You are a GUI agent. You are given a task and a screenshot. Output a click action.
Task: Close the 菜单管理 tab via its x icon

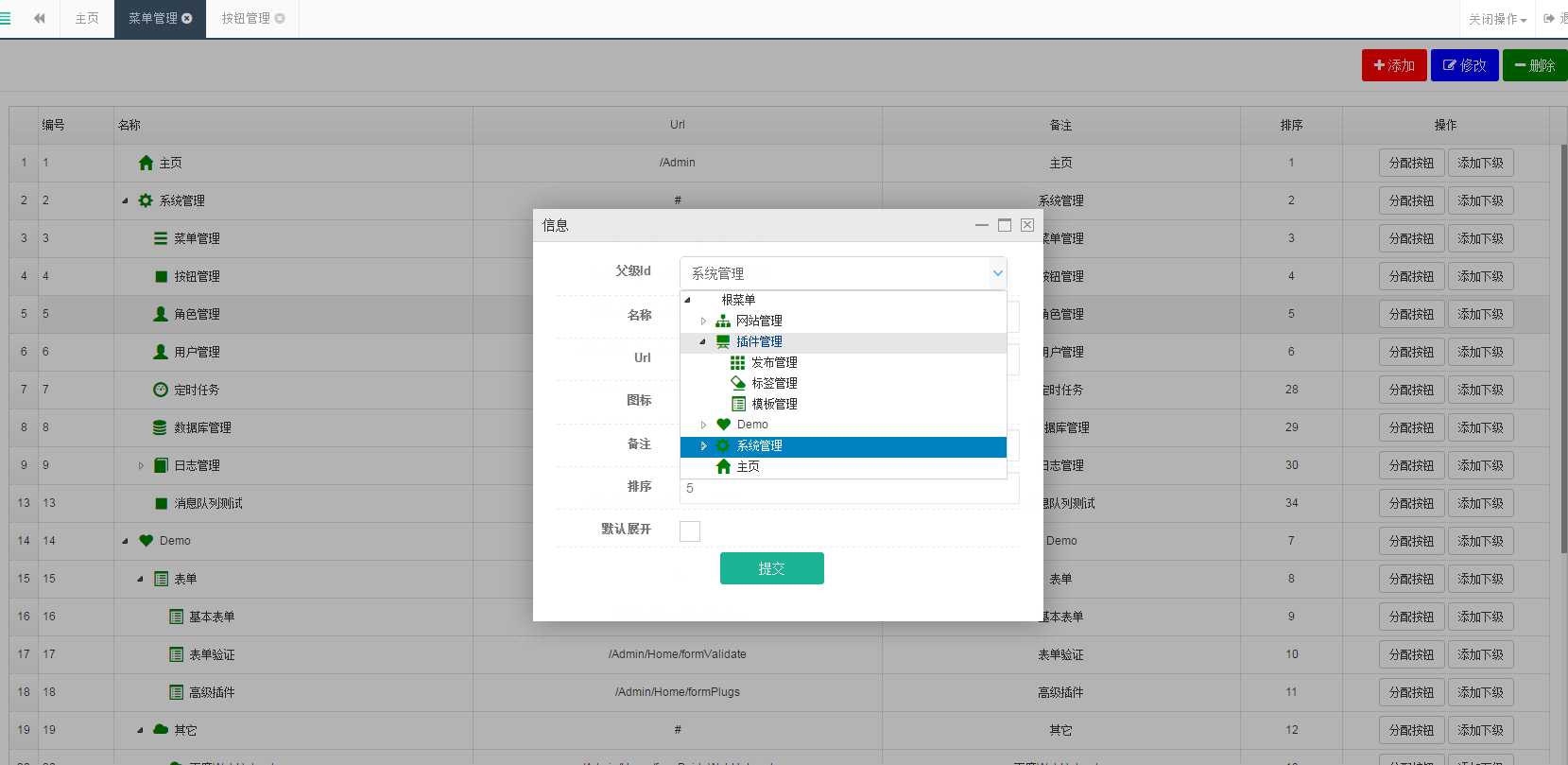(186, 18)
